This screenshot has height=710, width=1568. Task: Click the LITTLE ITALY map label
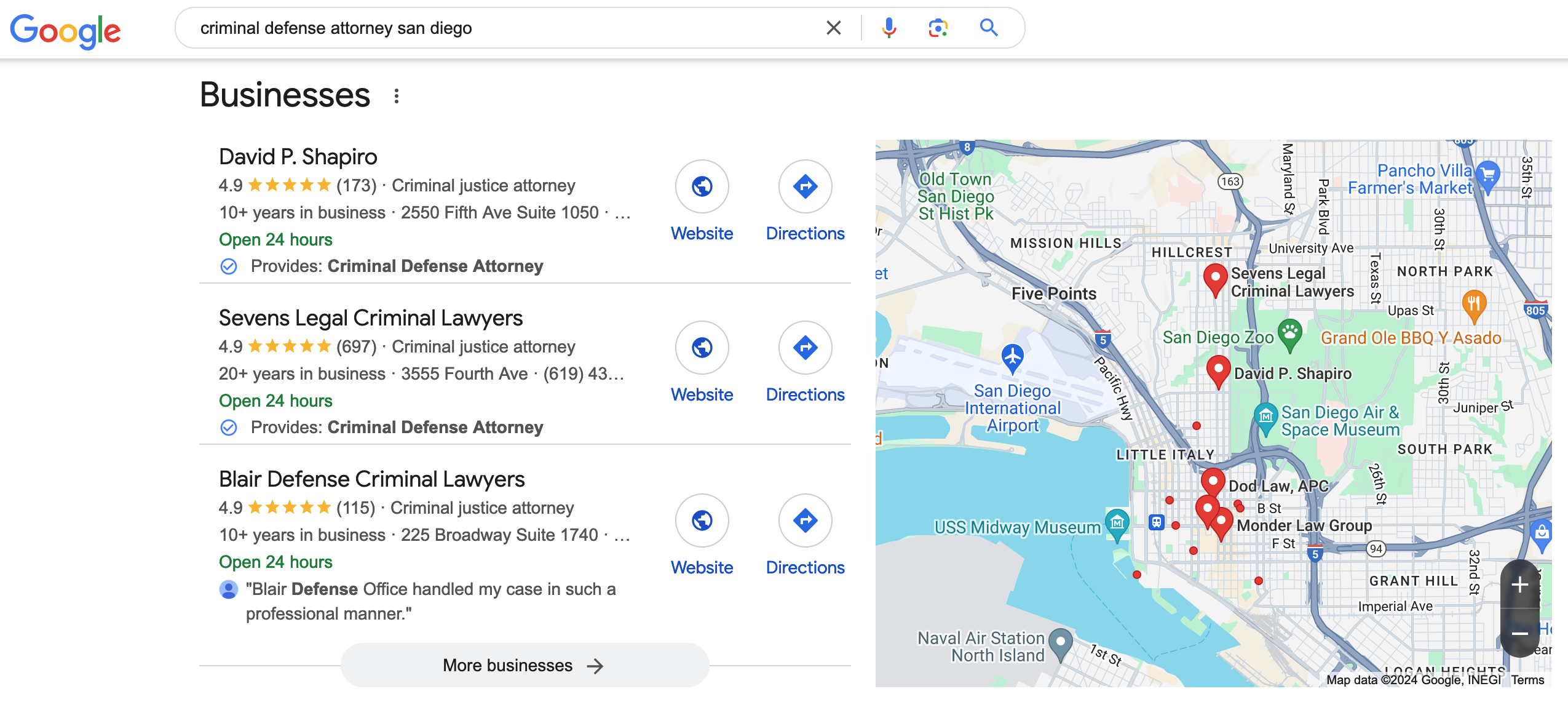tap(1165, 455)
